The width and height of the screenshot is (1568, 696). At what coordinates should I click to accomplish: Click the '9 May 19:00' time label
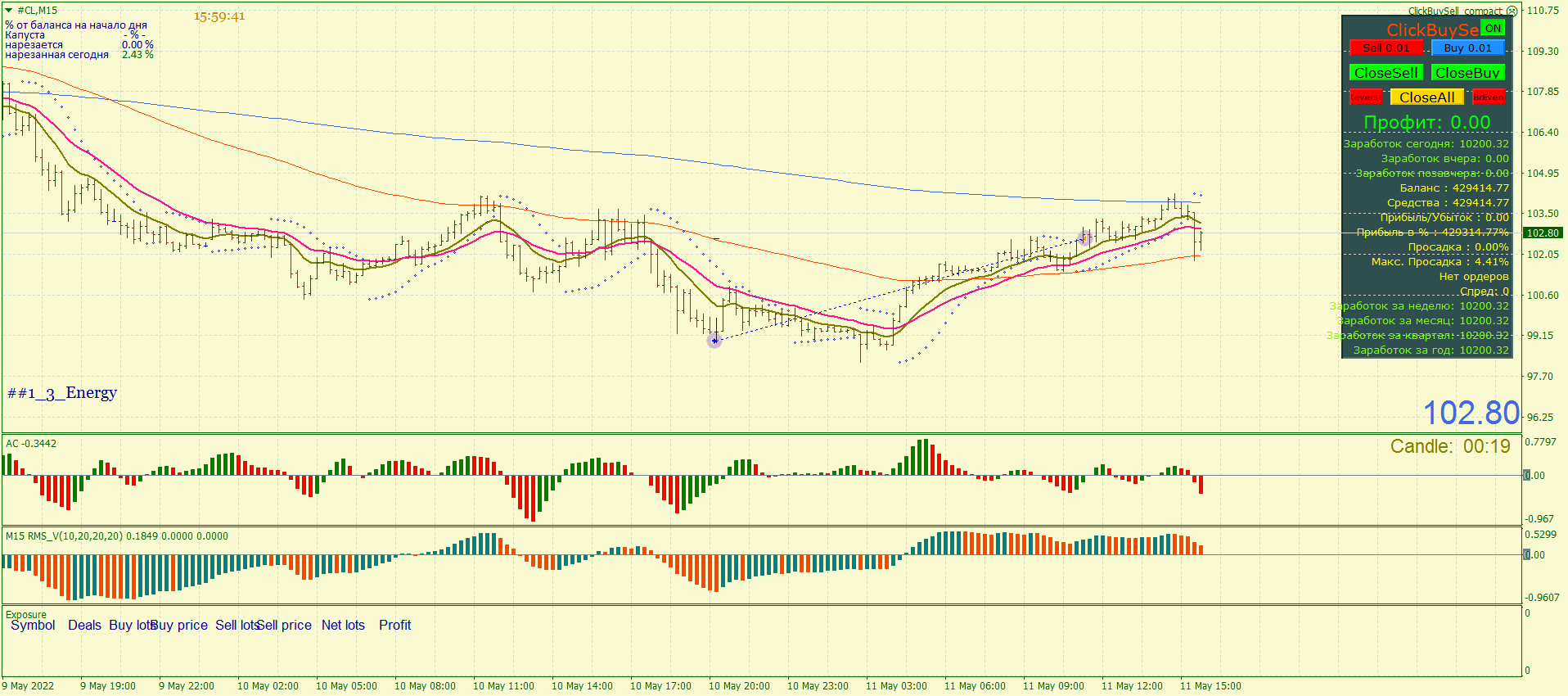click(x=108, y=686)
